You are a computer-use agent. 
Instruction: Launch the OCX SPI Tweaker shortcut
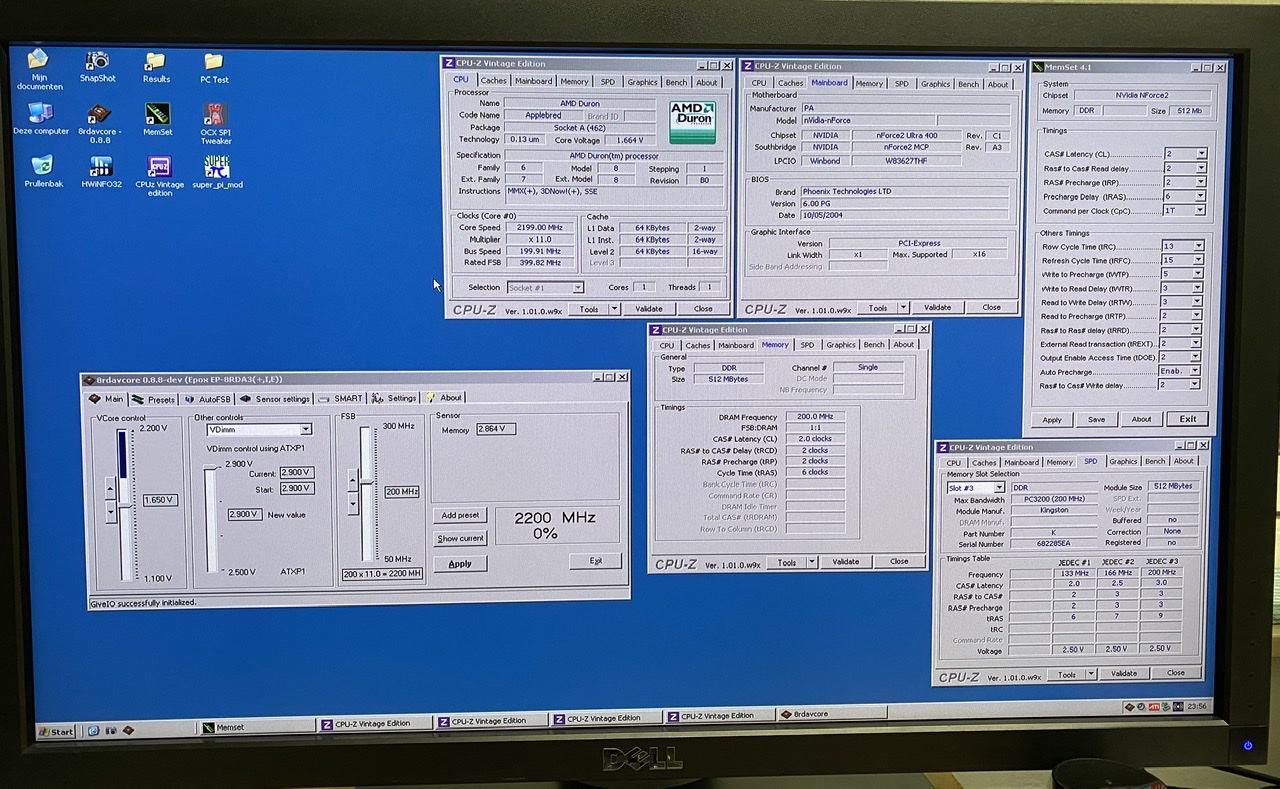215,123
